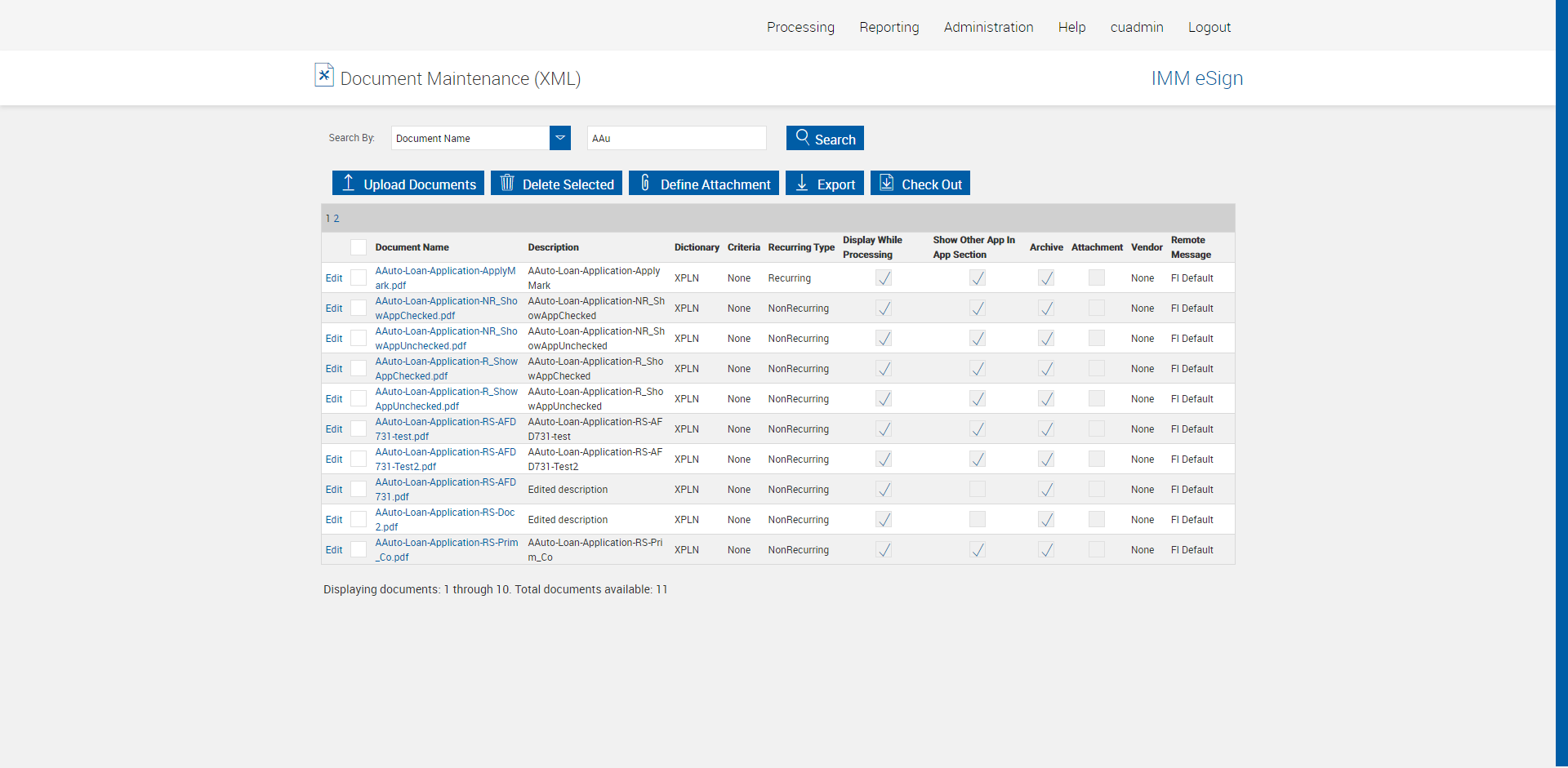The height and width of the screenshot is (768, 1568).
Task: Click the IMM eSign logo
Action: tap(1196, 78)
